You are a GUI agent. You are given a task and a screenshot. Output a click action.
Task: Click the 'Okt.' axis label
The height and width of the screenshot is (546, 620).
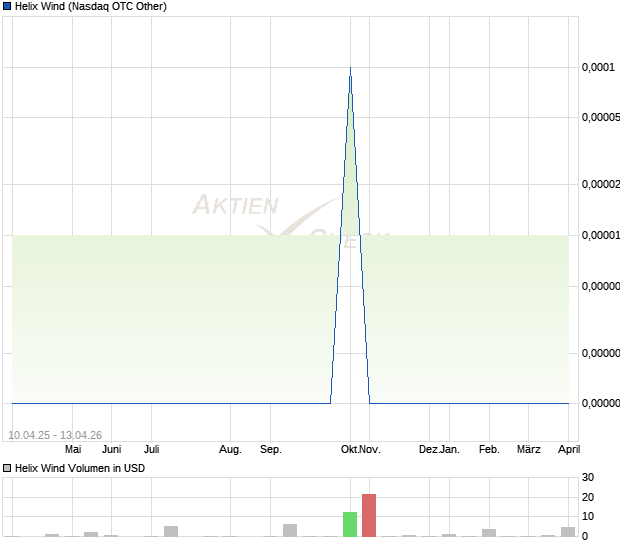coord(350,449)
